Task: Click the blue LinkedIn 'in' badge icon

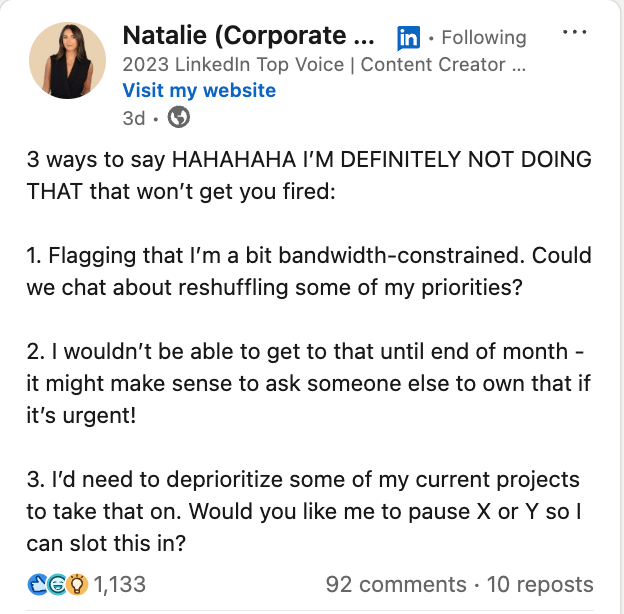Action: [408, 38]
